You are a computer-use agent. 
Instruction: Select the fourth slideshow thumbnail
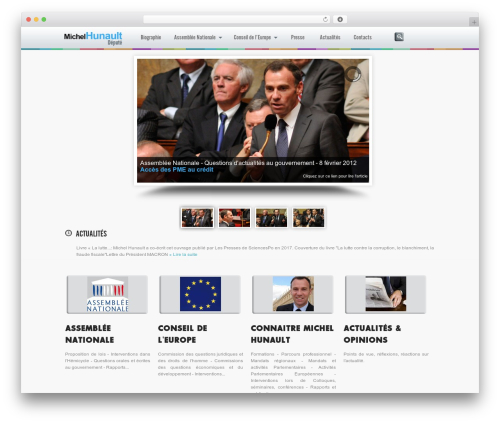[x=308, y=218]
